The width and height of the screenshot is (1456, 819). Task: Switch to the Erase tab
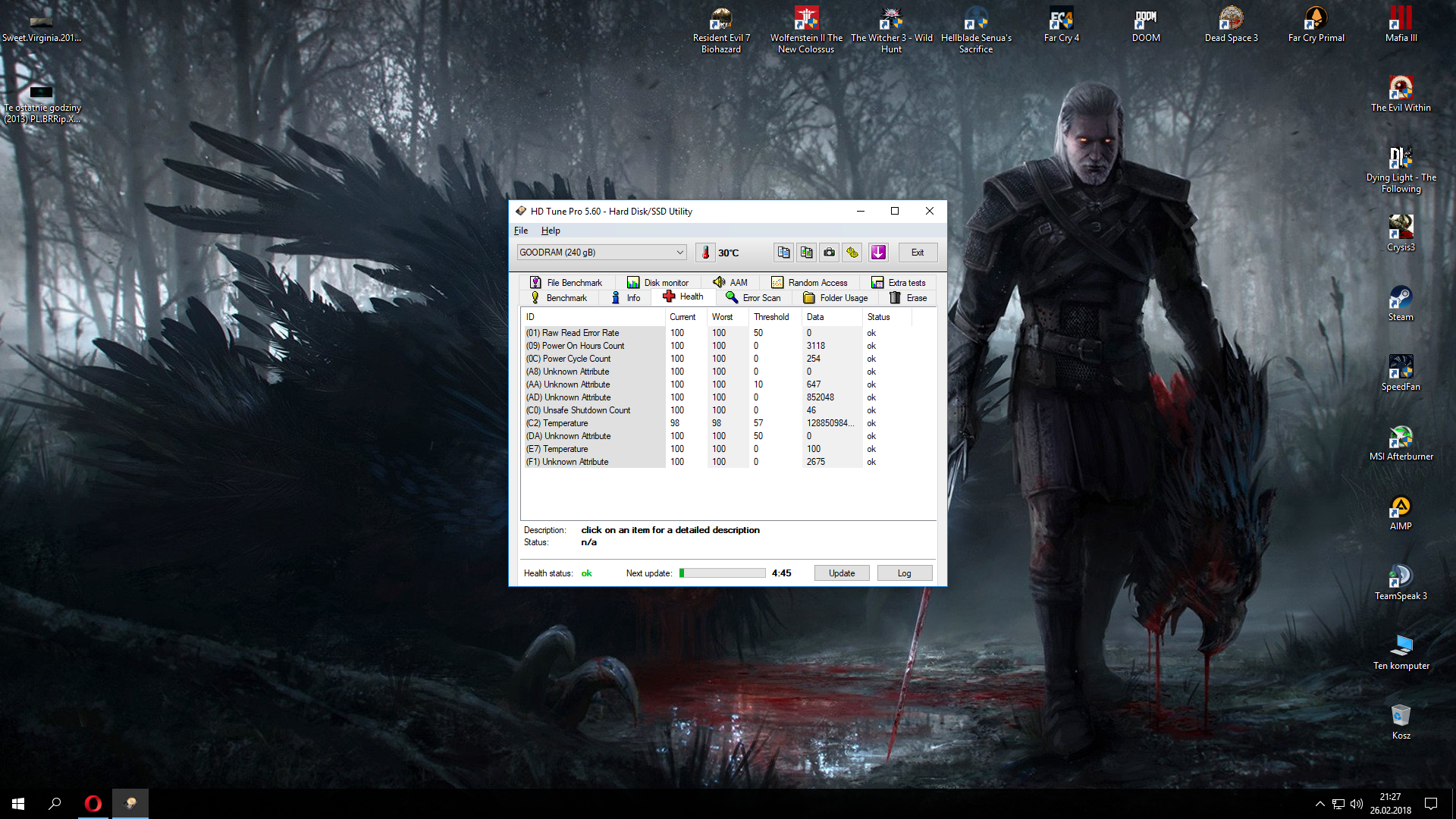pyautogui.click(x=908, y=298)
